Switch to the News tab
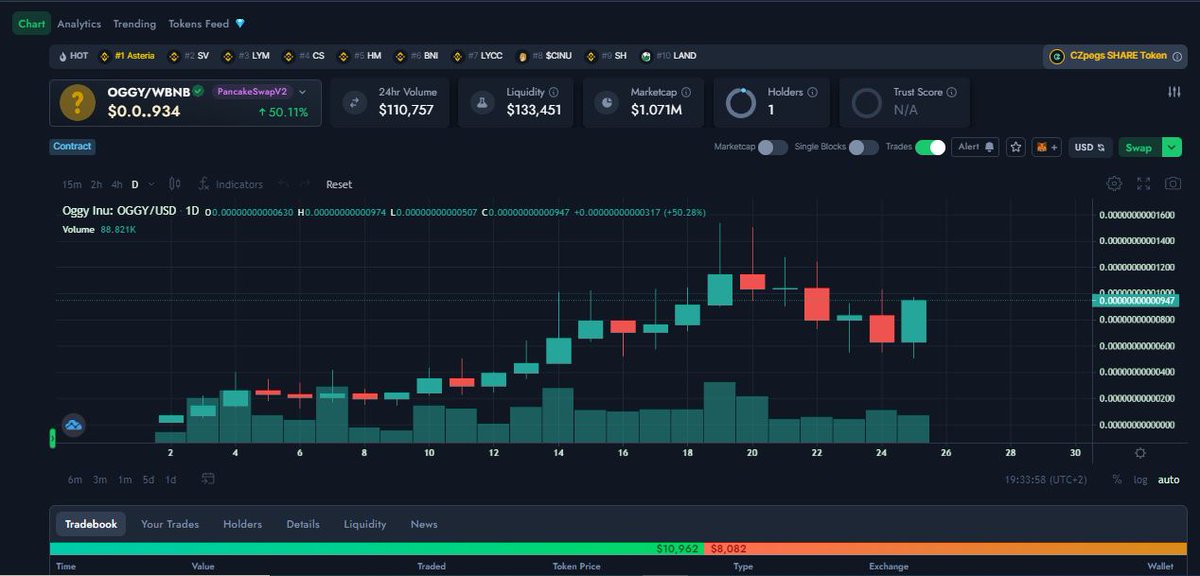This screenshot has height=576, width=1200. coord(424,524)
